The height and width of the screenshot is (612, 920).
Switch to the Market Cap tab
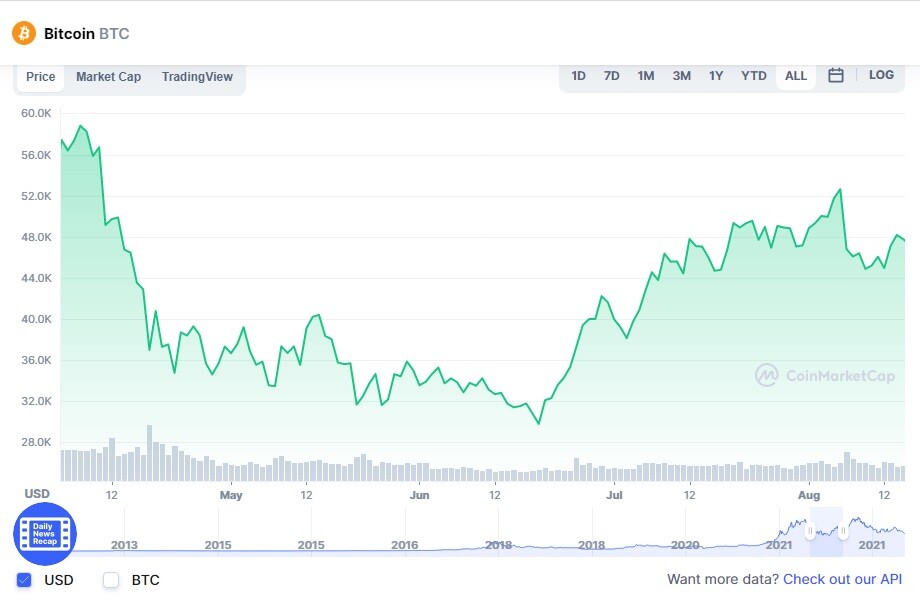click(109, 77)
